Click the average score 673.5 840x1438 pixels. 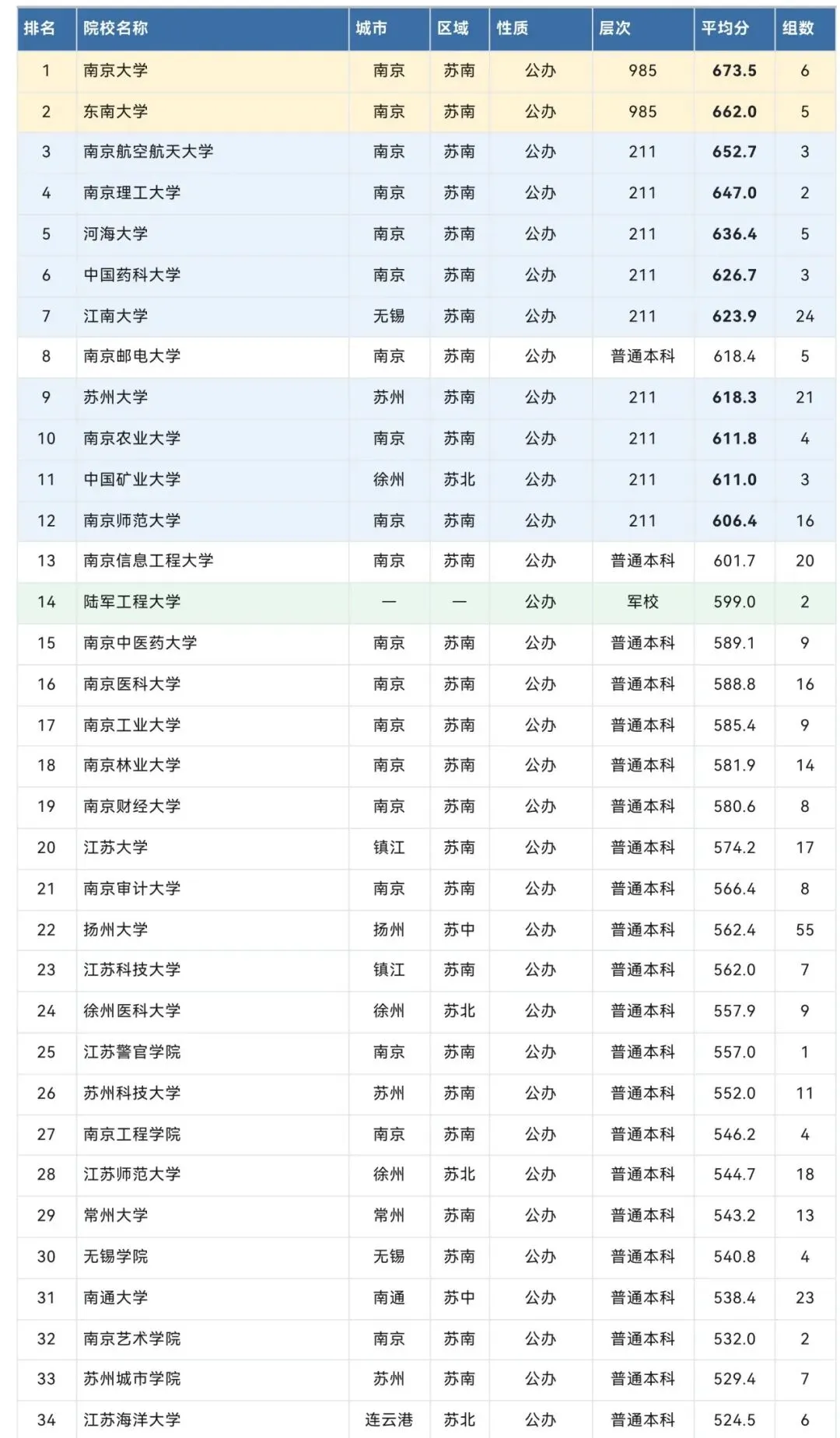click(734, 71)
